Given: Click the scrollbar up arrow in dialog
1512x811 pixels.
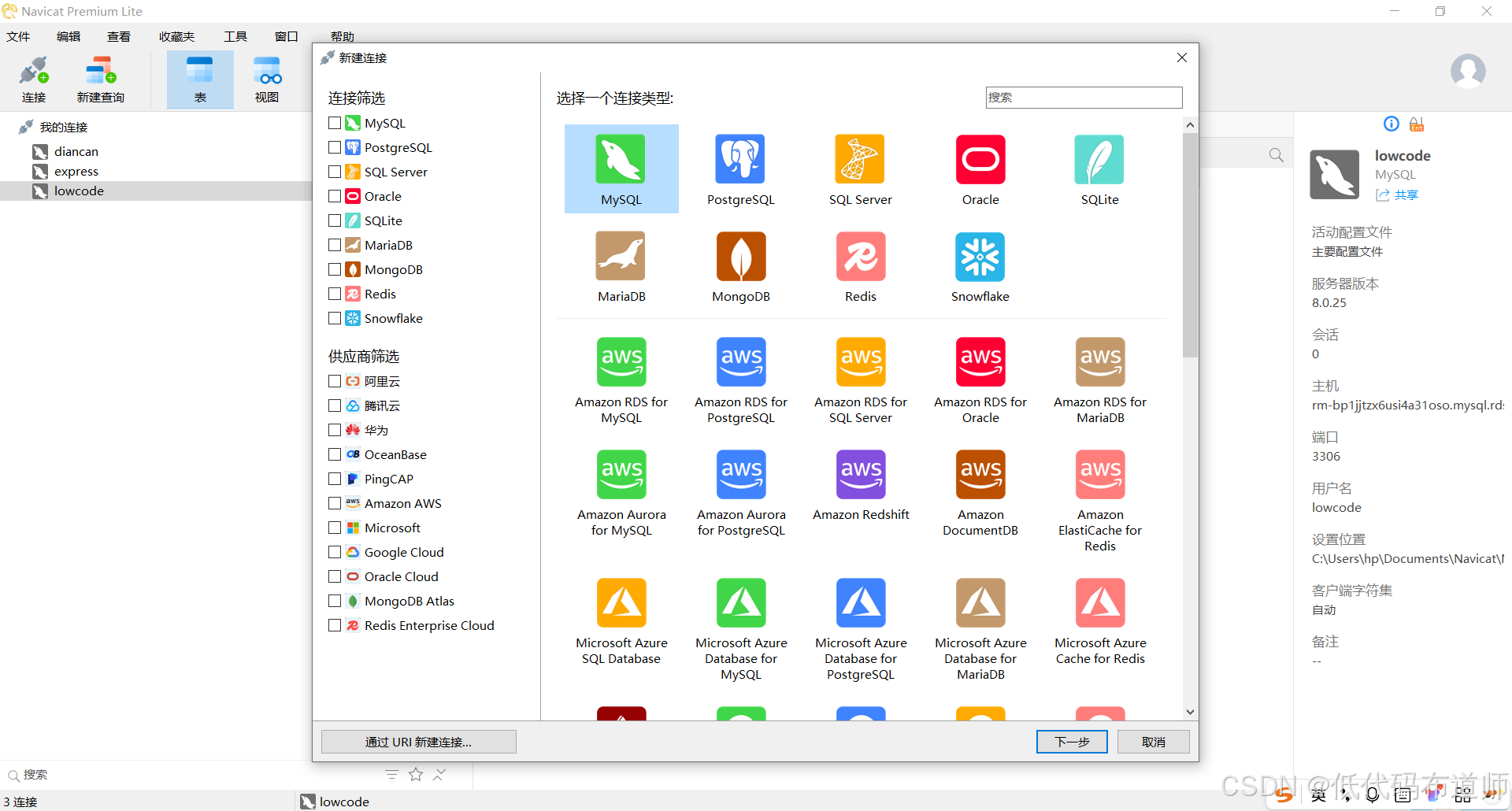Looking at the screenshot, I should (x=1190, y=125).
